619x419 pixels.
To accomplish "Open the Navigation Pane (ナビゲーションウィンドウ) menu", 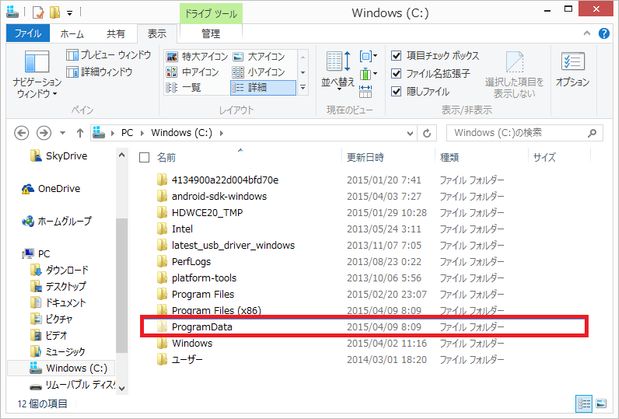I will click(37, 74).
